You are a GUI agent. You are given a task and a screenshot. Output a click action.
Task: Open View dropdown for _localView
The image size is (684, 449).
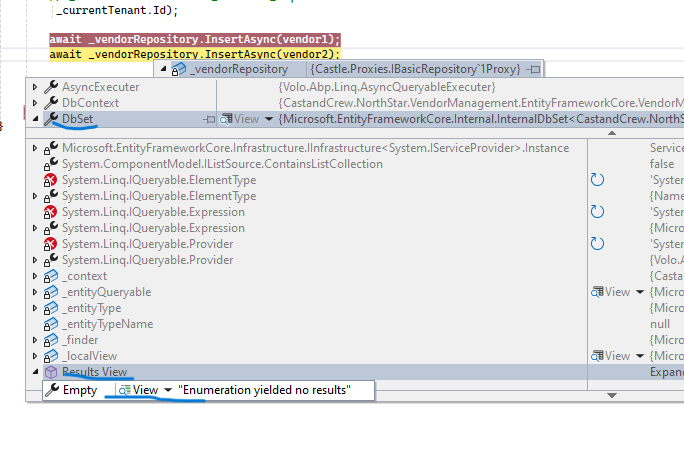[x=639, y=356]
